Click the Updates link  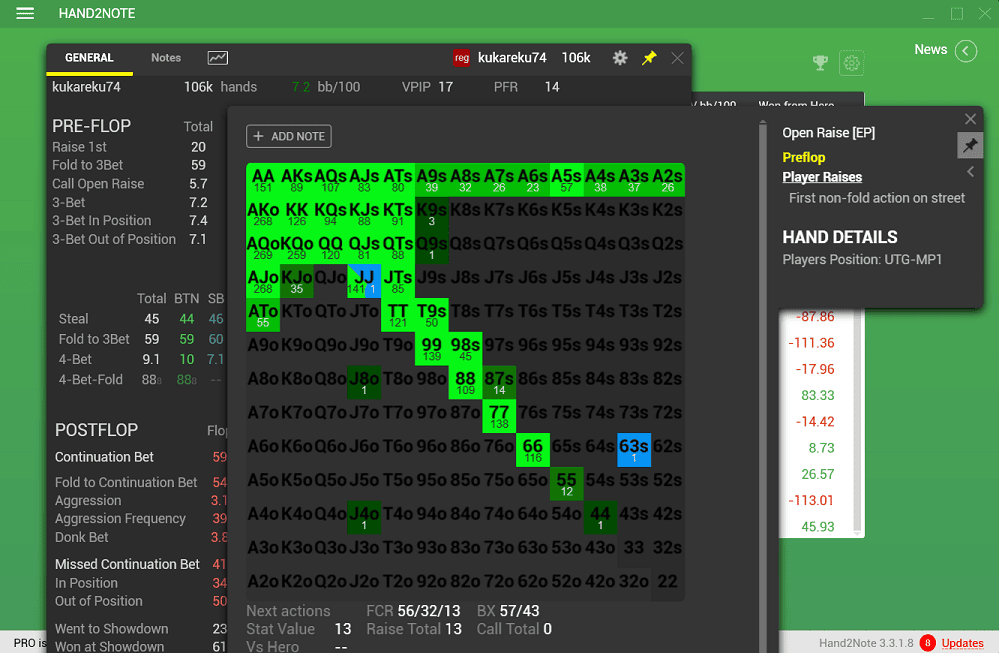point(962,643)
